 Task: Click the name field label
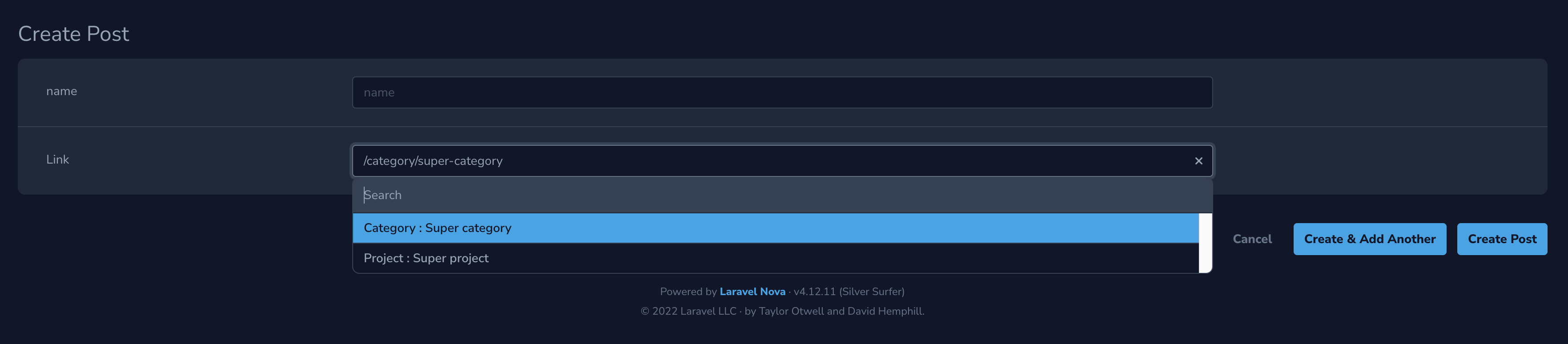61,91
